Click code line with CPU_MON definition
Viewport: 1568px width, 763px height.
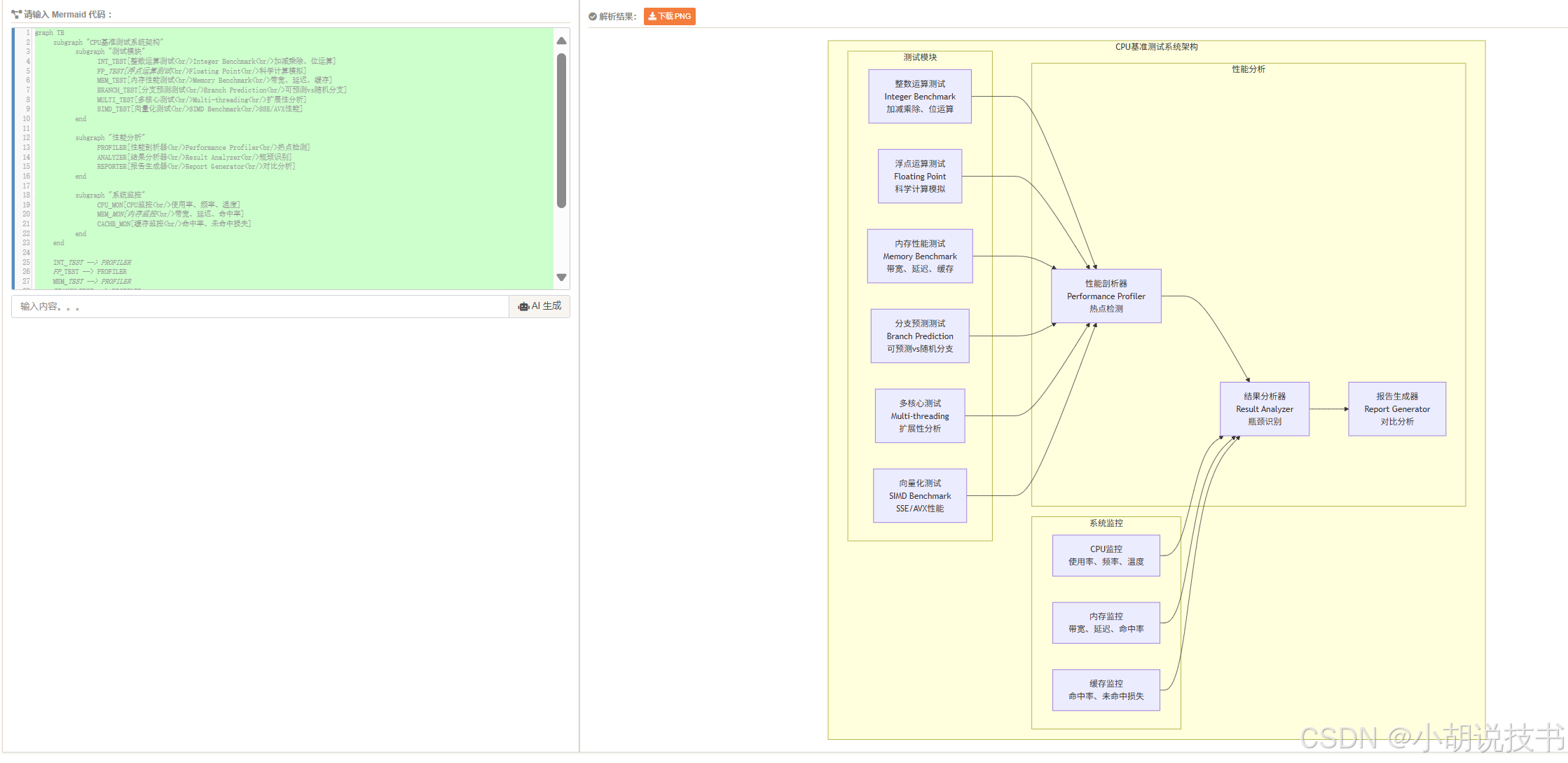(x=168, y=205)
